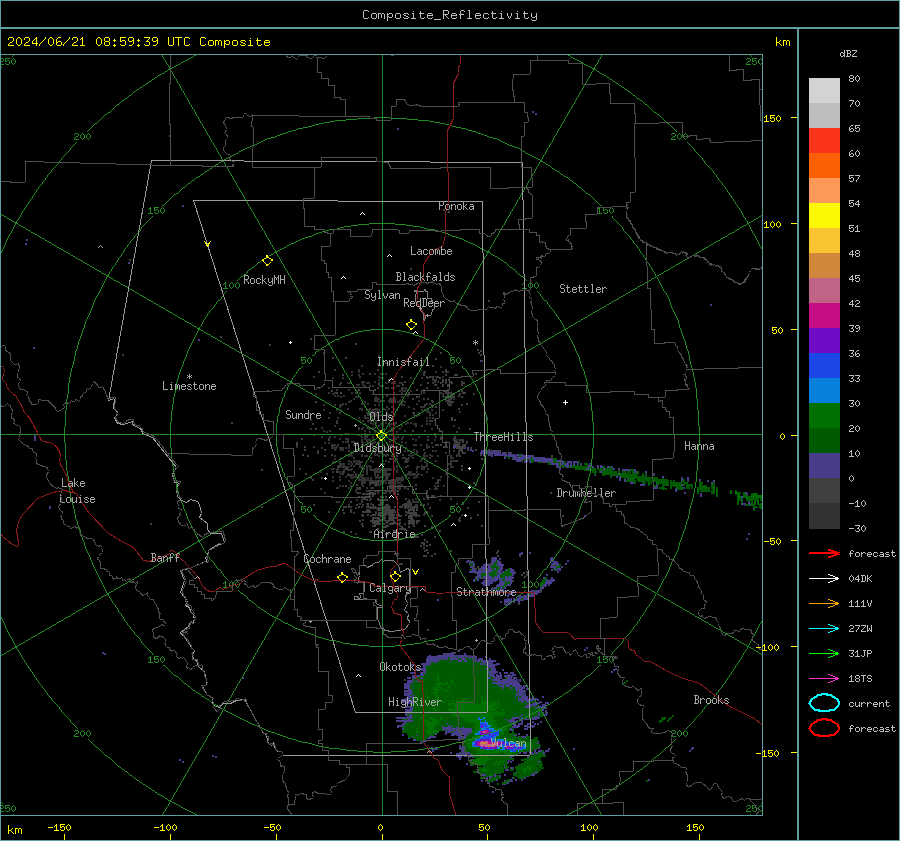Image resolution: width=900 pixels, height=841 pixels.
Task: Click the Sundre town label
Action: click(303, 415)
